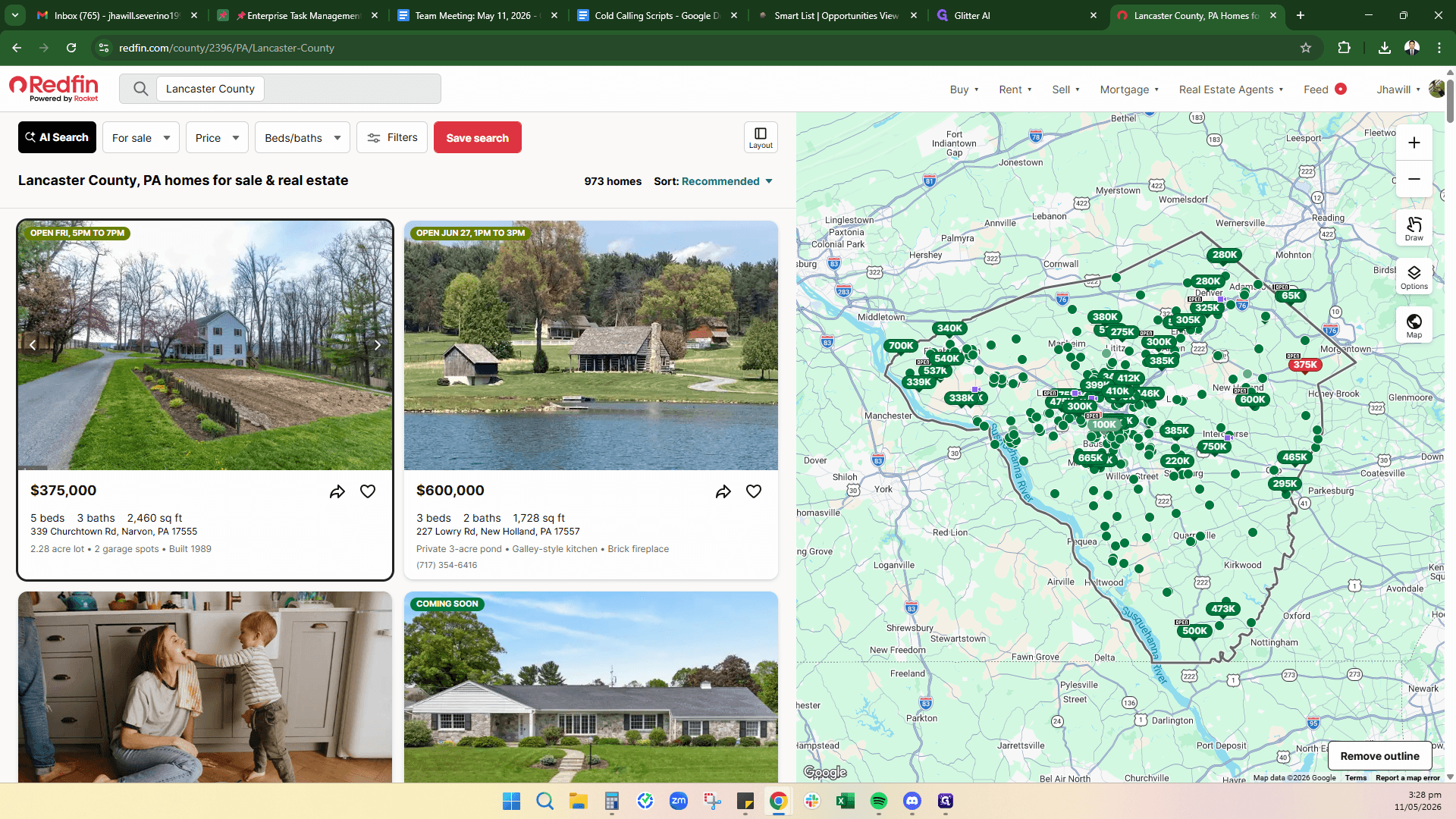
Task: Switch to the Cold Calling Scripts tab
Action: (x=657, y=15)
